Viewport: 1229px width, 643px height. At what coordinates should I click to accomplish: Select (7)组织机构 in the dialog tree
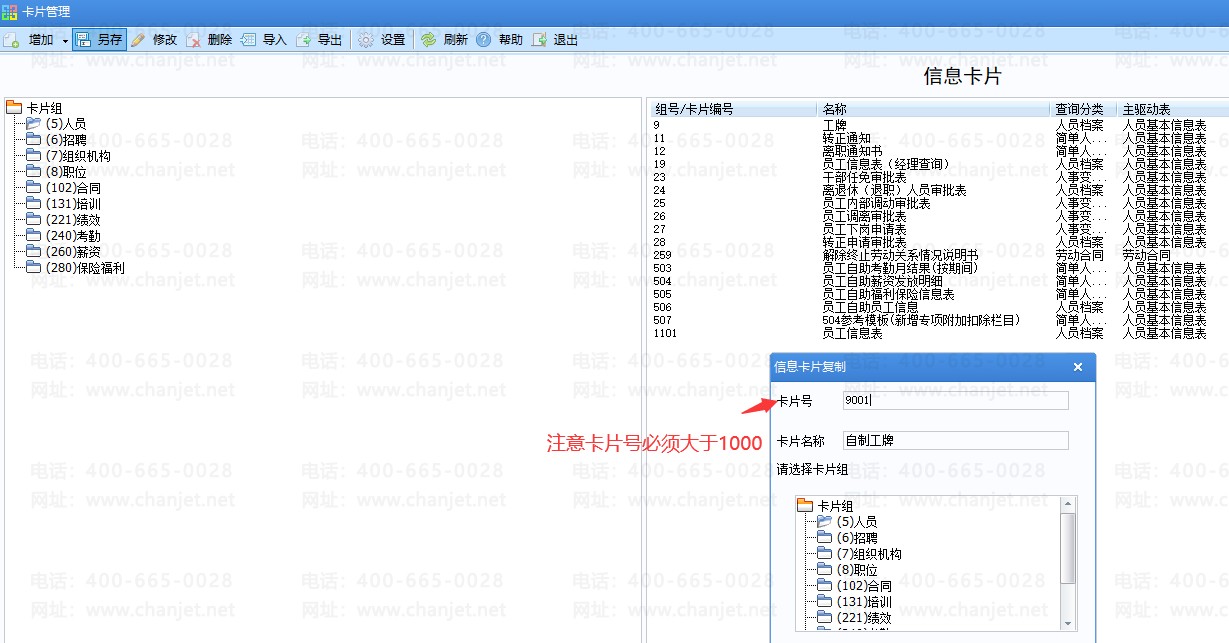(x=868, y=554)
